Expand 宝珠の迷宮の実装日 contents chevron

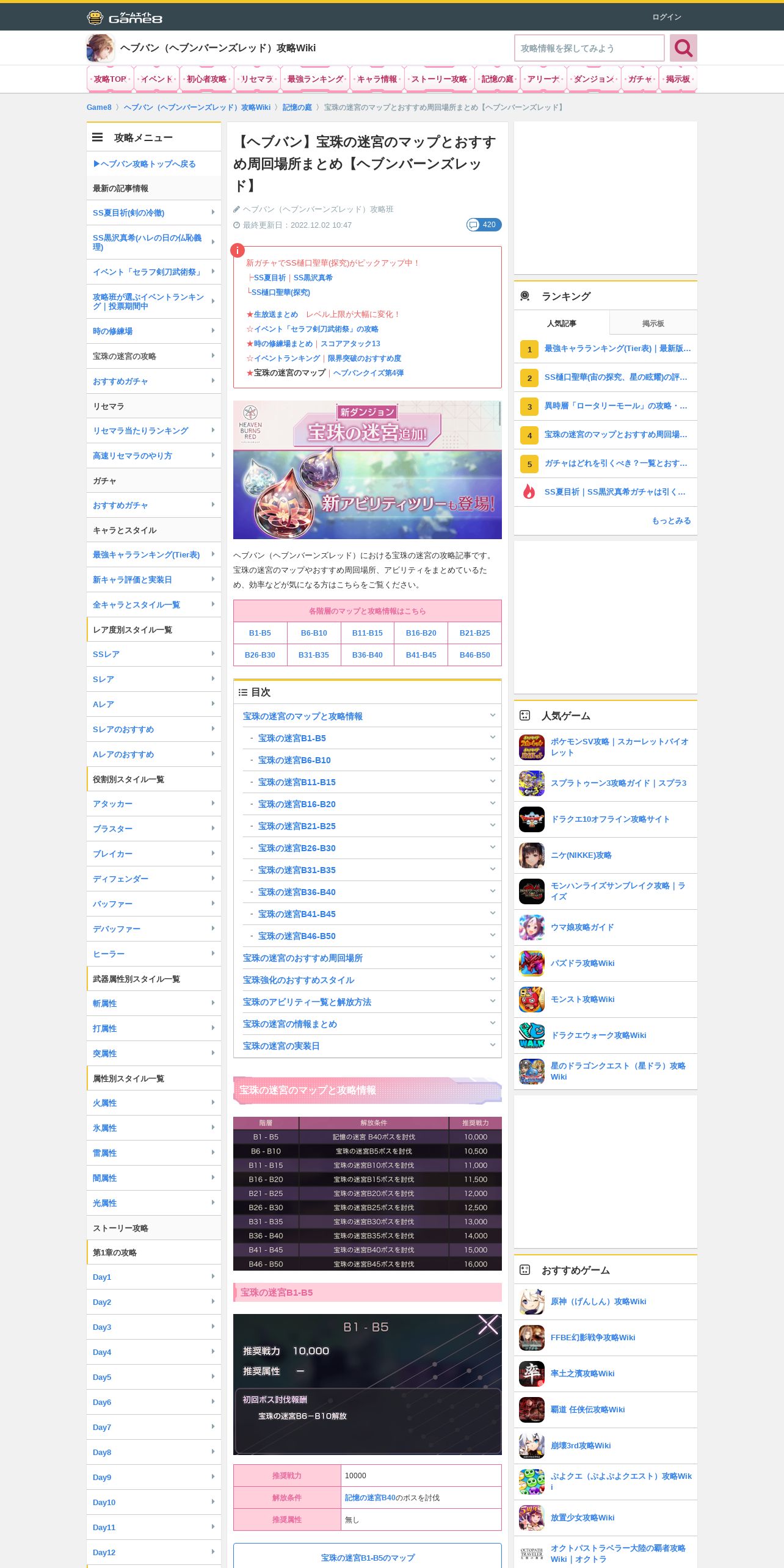pos(492,1045)
